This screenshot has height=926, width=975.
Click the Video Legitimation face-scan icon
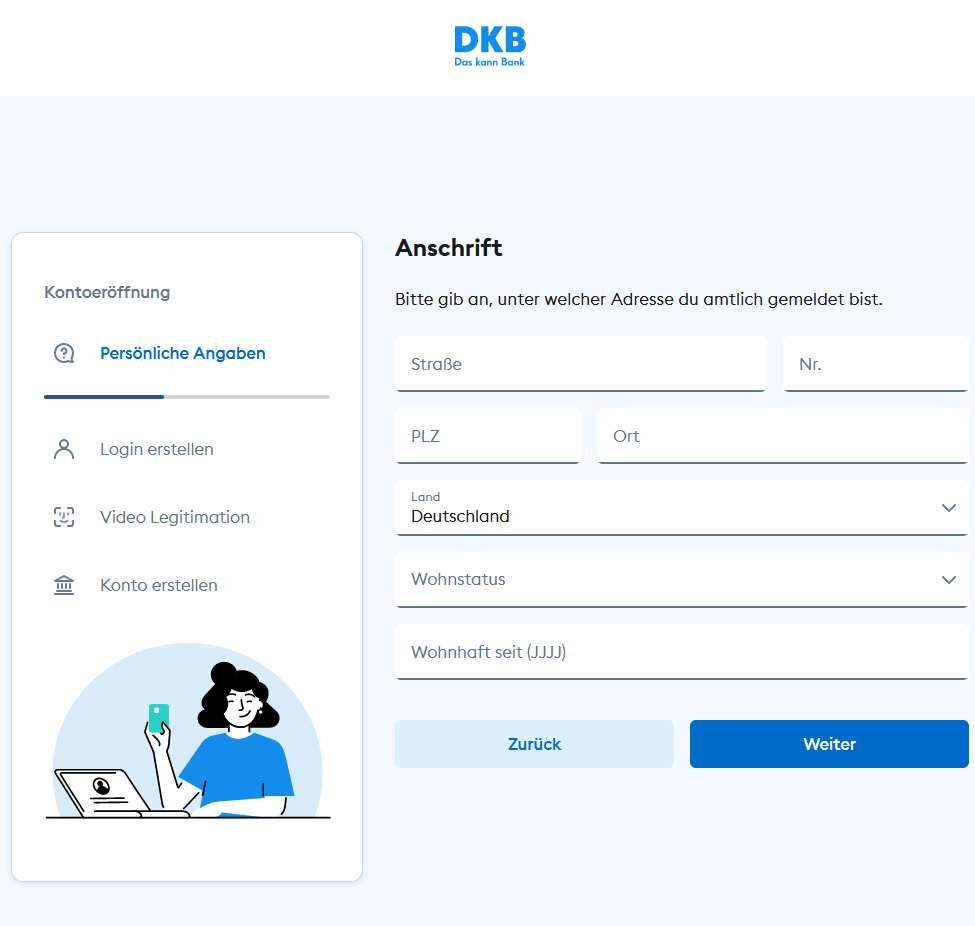pos(64,517)
